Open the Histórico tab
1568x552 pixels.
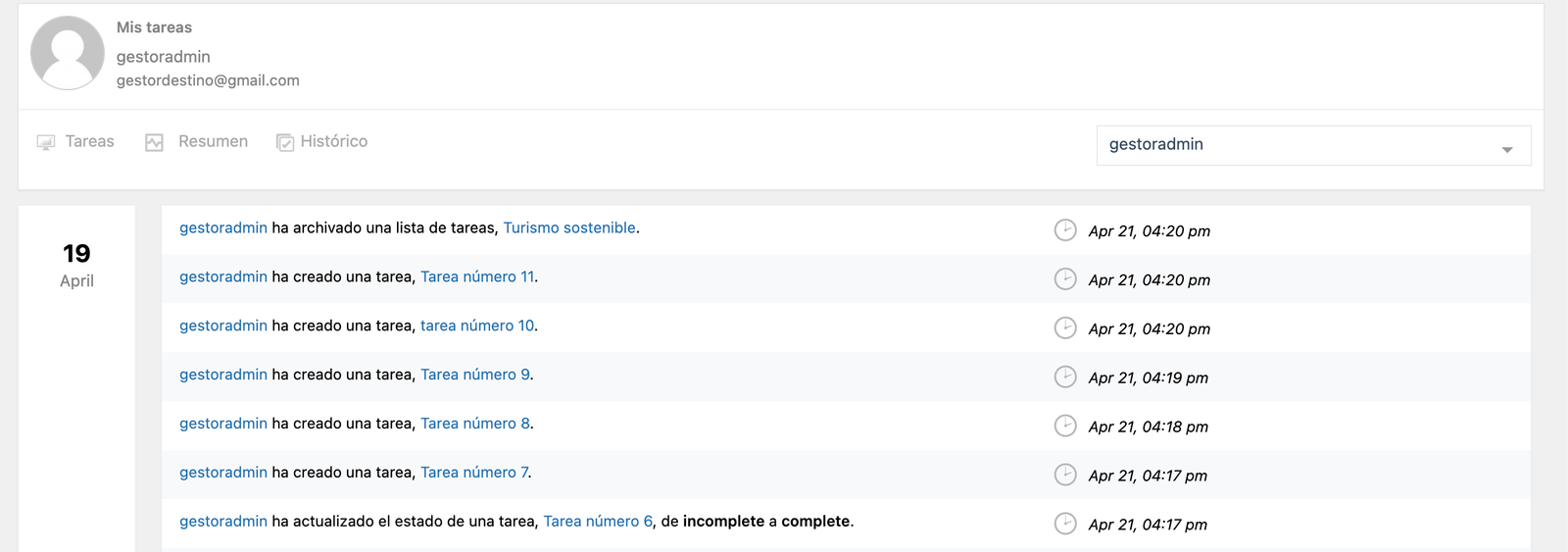coord(333,141)
